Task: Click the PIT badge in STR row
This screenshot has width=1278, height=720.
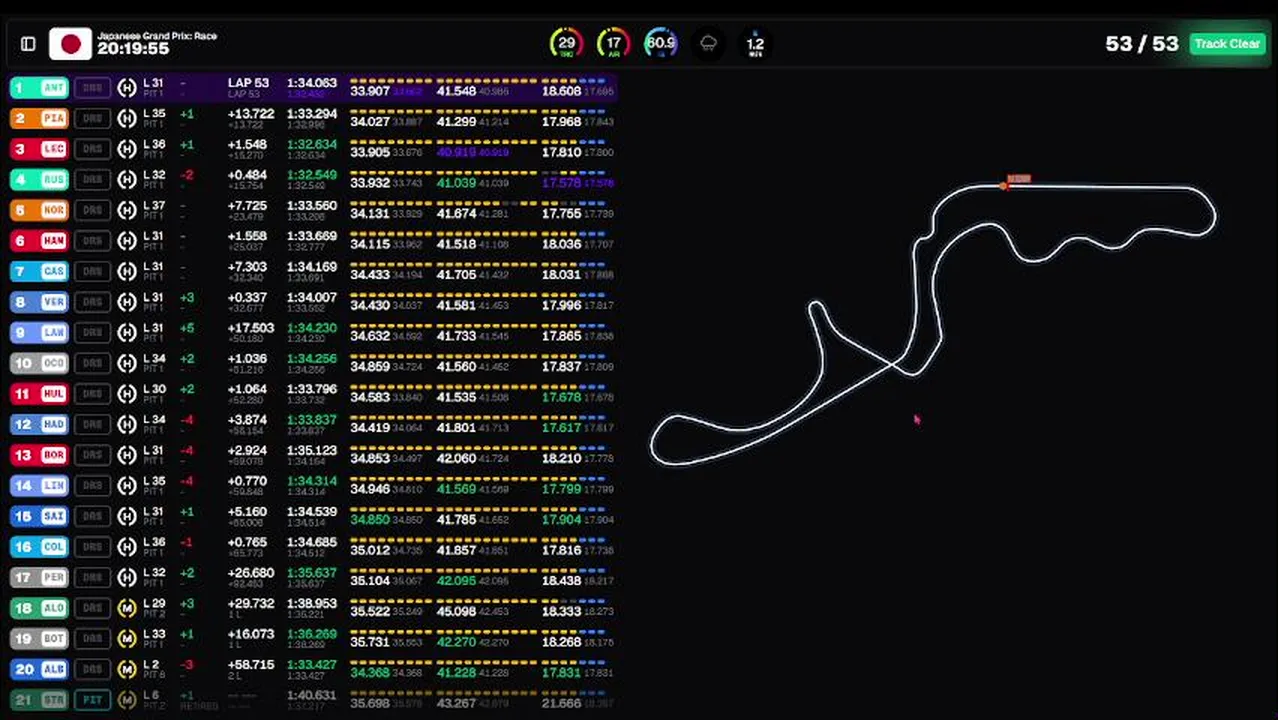Action: (92, 700)
